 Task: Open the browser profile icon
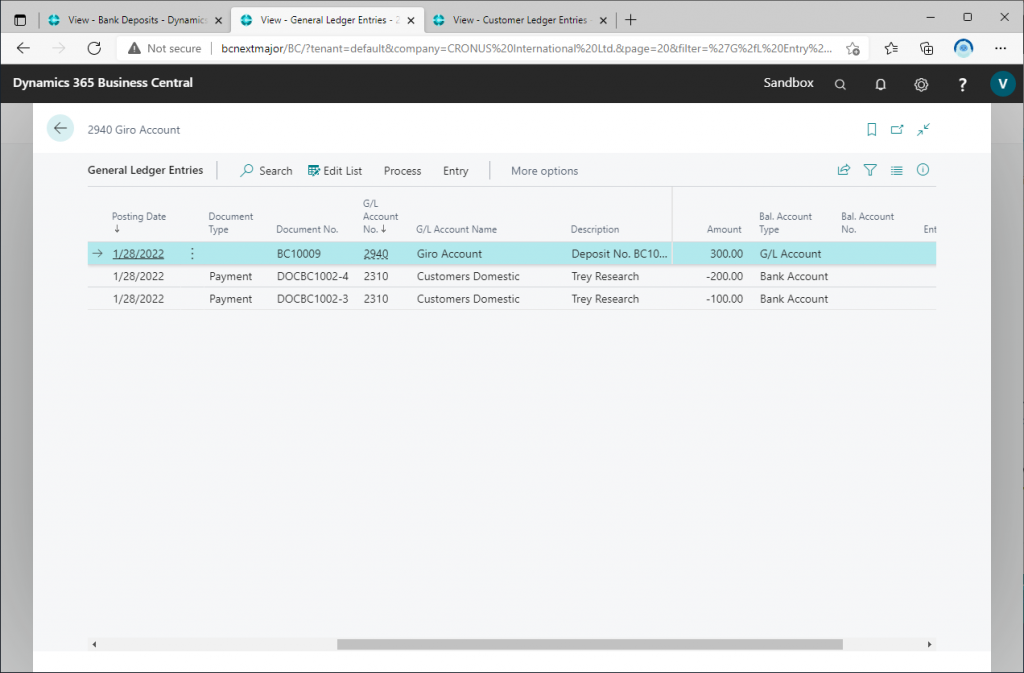click(963, 48)
